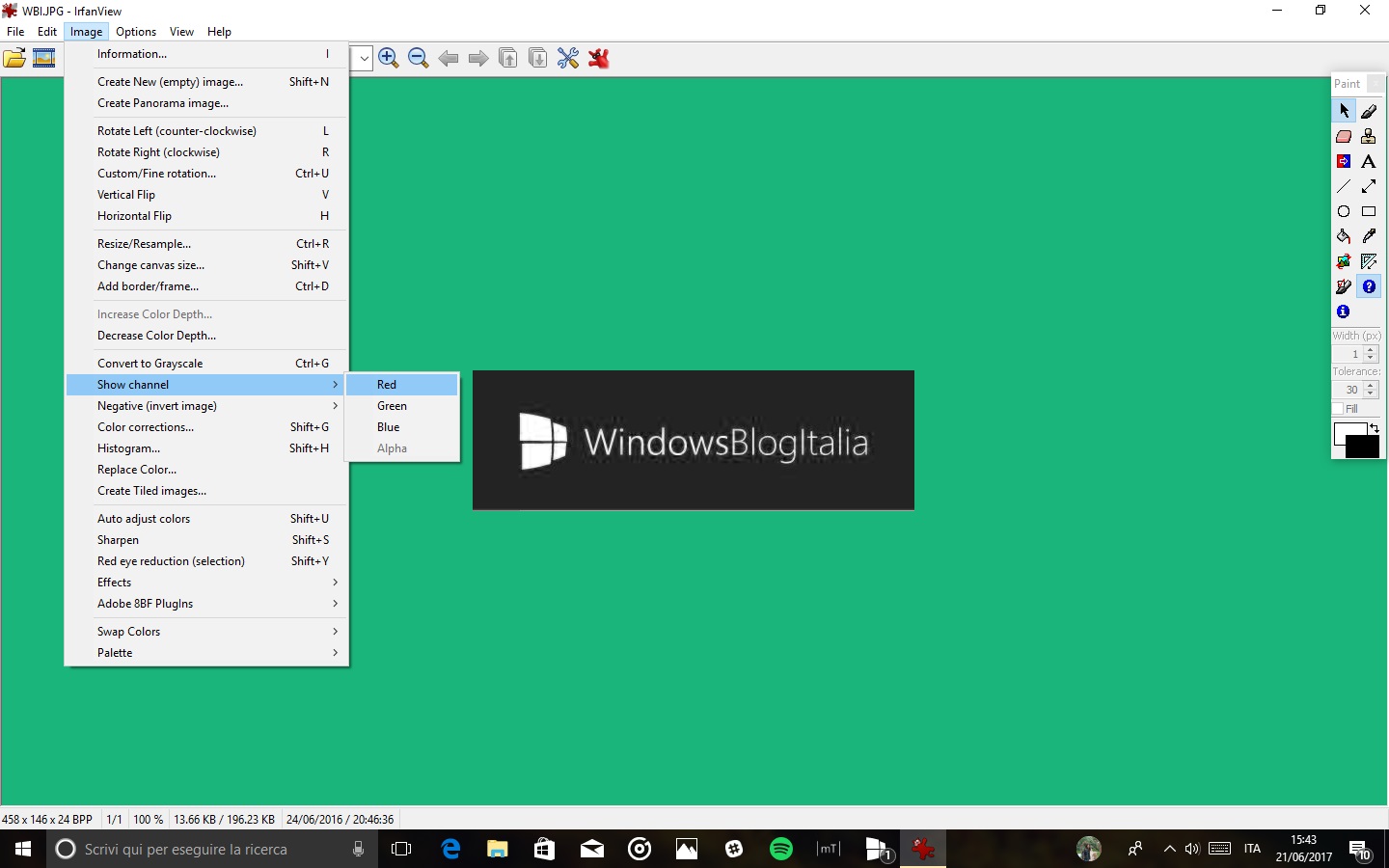
Task: Select the double-headed Arrow line tool
Action: tap(1369, 186)
